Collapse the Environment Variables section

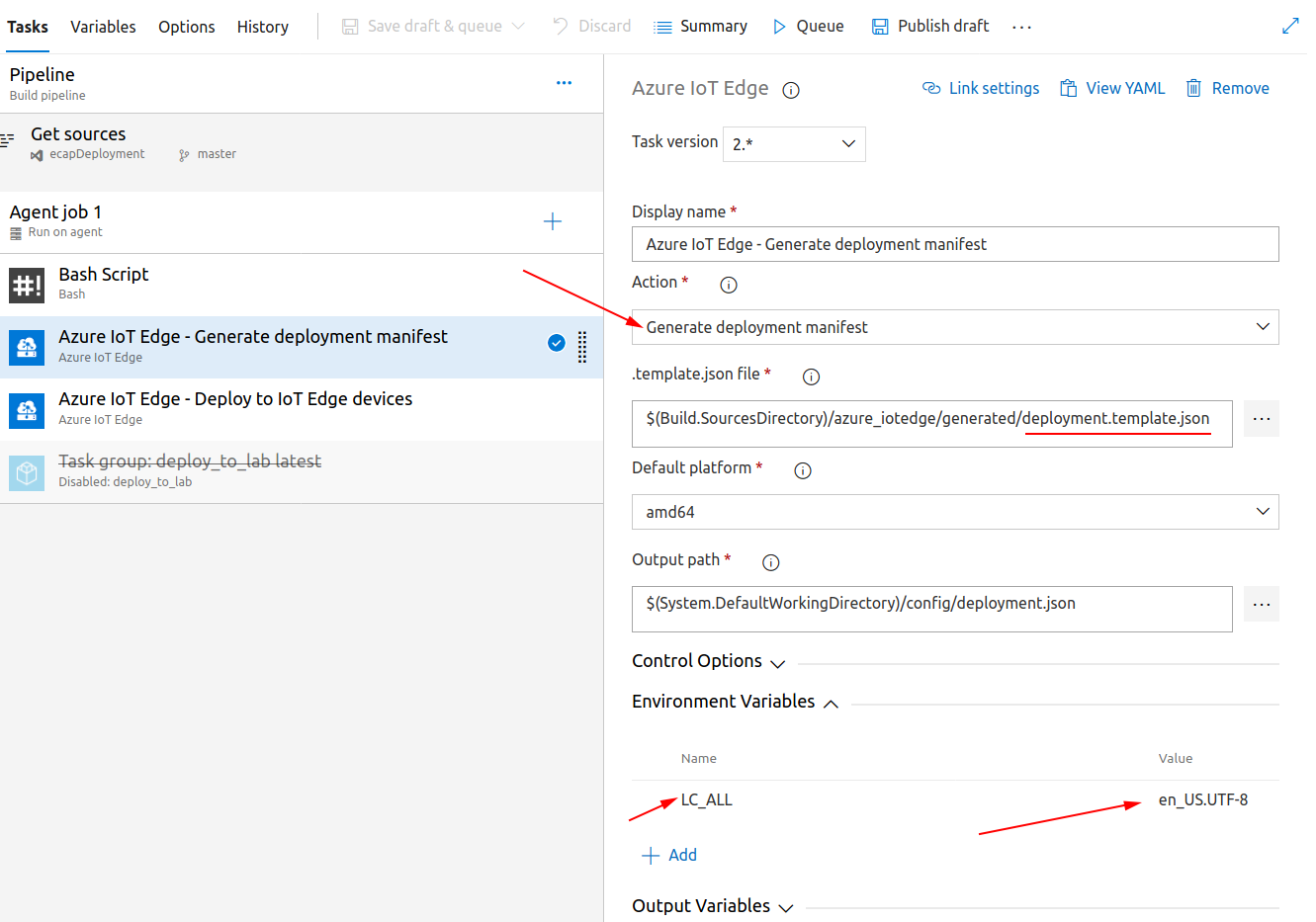[x=735, y=702]
